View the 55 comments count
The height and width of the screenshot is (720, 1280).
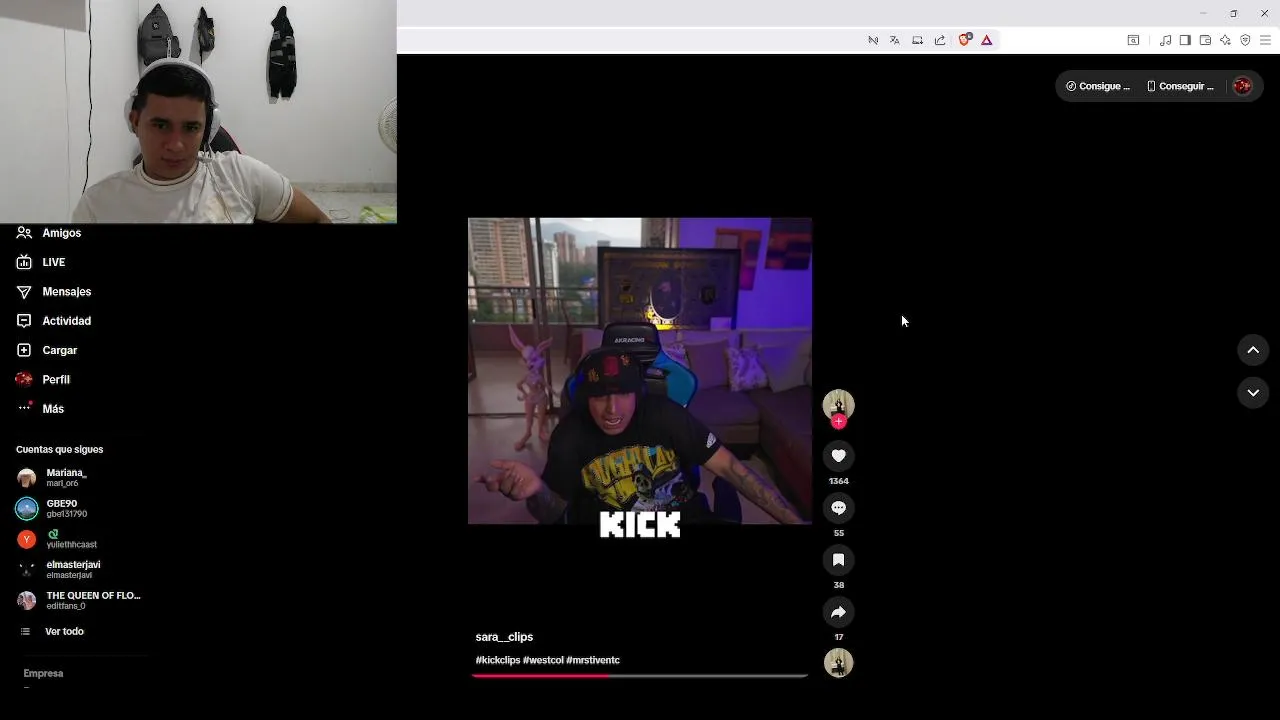(838, 533)
